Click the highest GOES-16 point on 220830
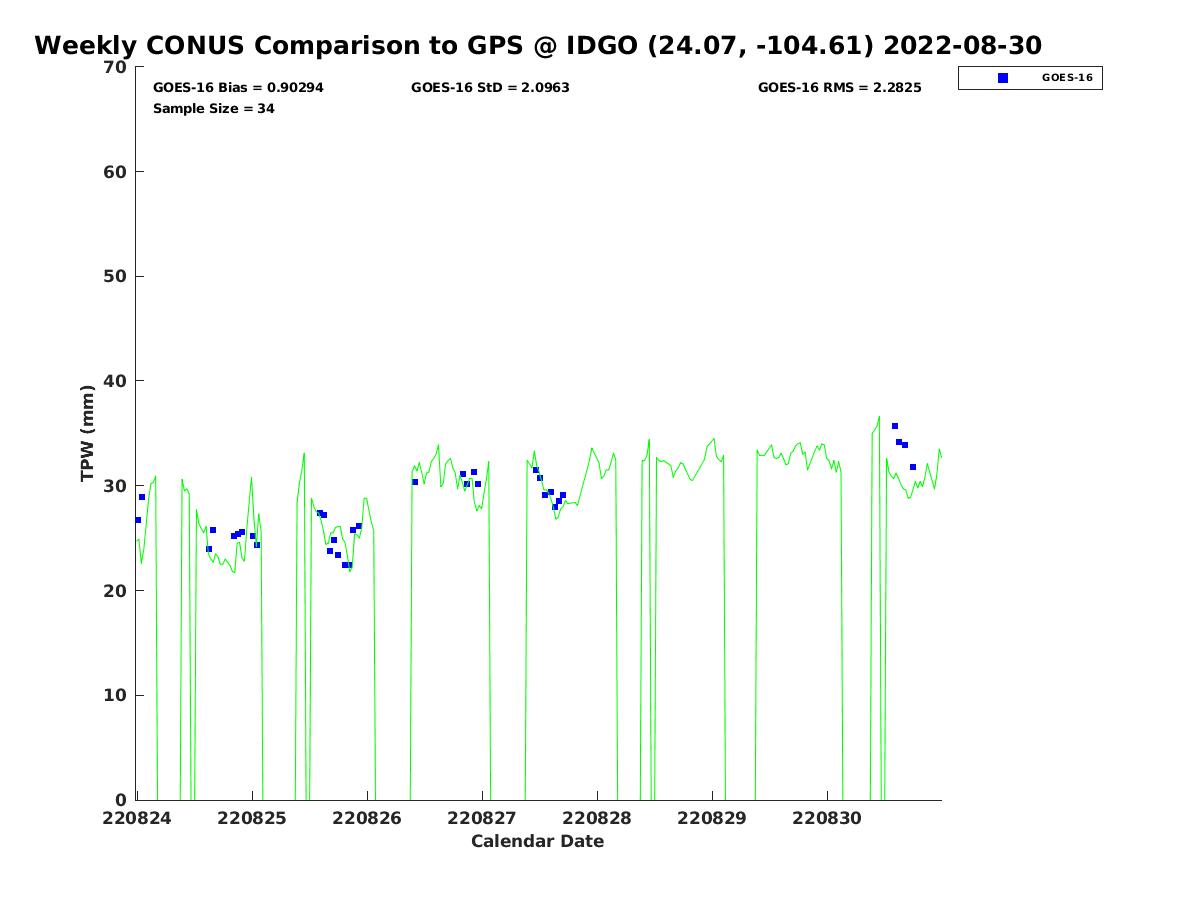The height and width of the screenshot is (900, 1200). (895, 426)
